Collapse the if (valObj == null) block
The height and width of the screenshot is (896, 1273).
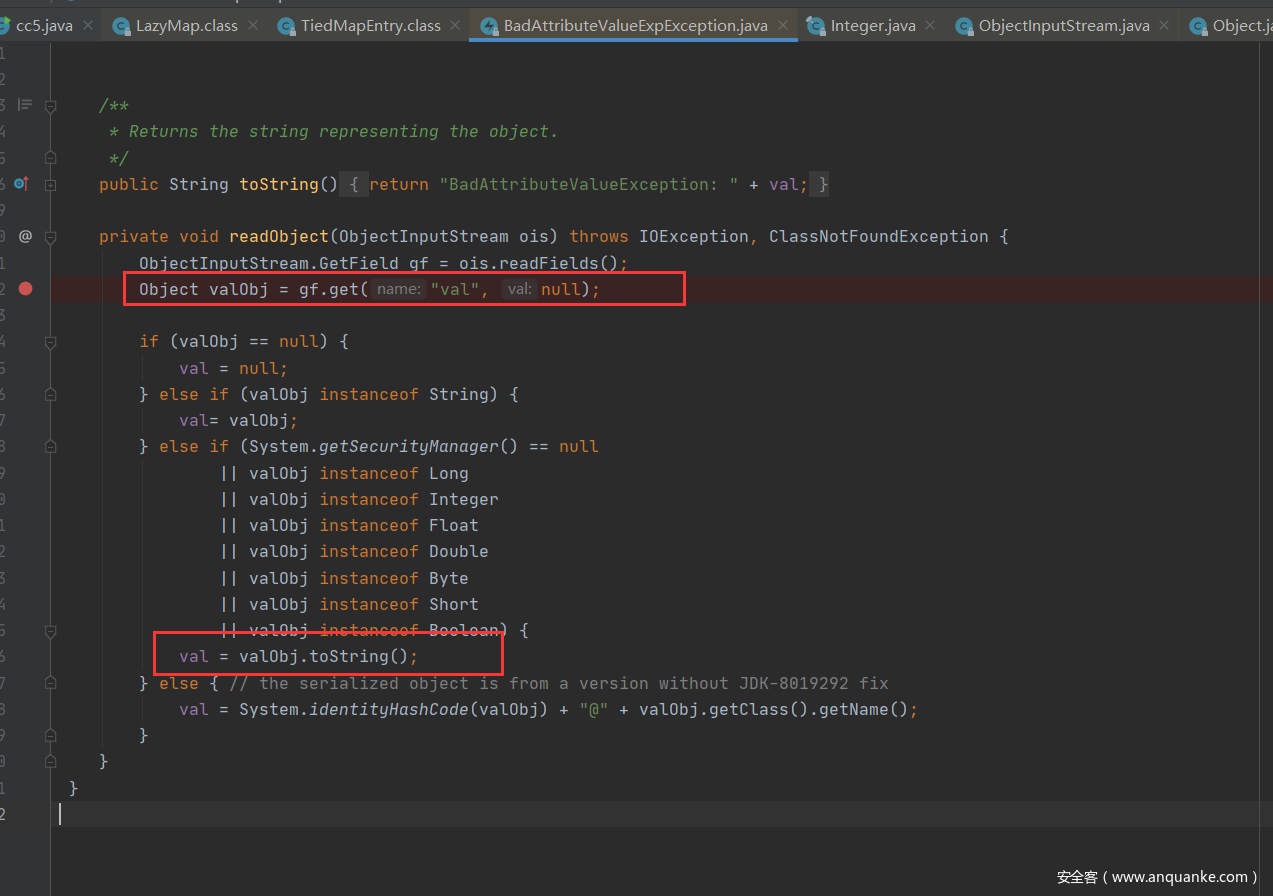(50, 342)
